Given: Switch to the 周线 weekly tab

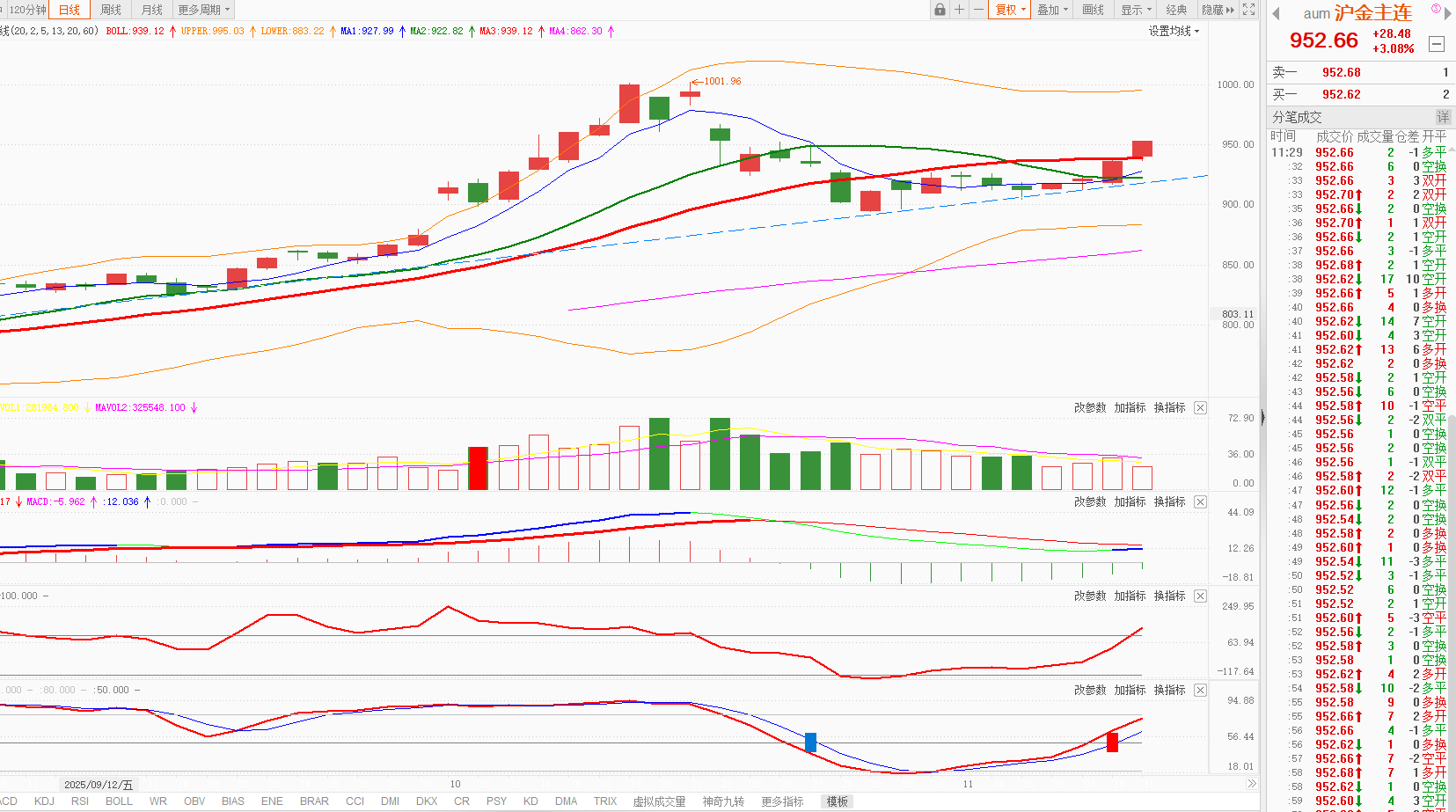Looking at the screenshot, I should [x=111, y=10].
